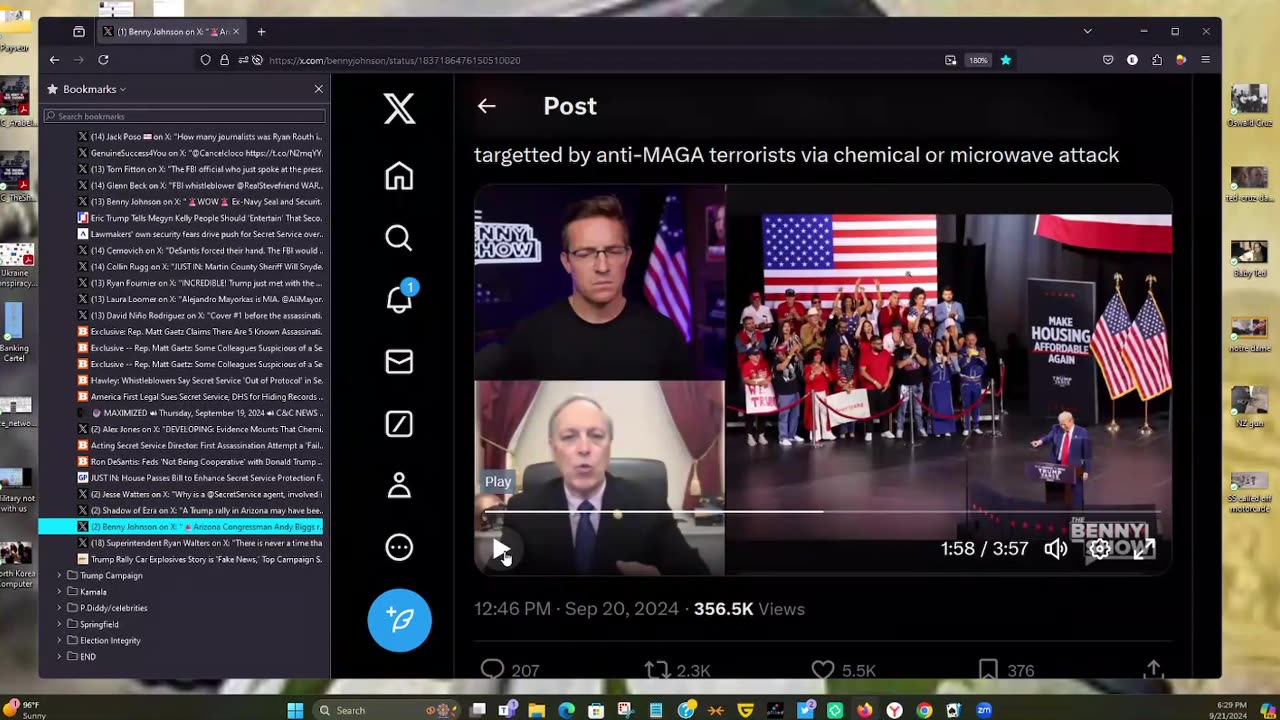Open Glenn Beck FBI whistleblower bookmark
The height and width of the screenshot is (720, 1280).
(x=200, y=185)
